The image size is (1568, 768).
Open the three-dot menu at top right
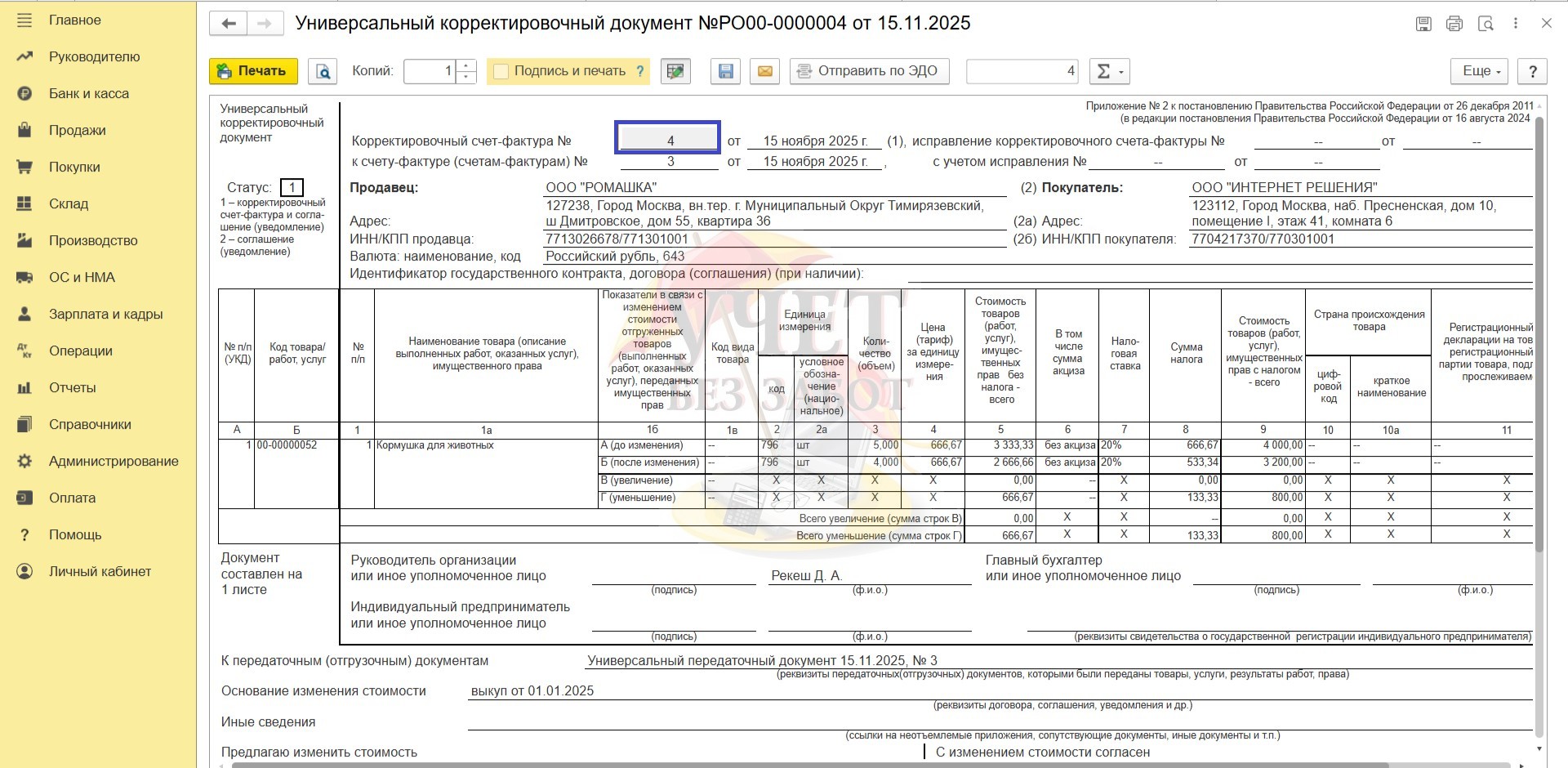tap(1516, 24)
